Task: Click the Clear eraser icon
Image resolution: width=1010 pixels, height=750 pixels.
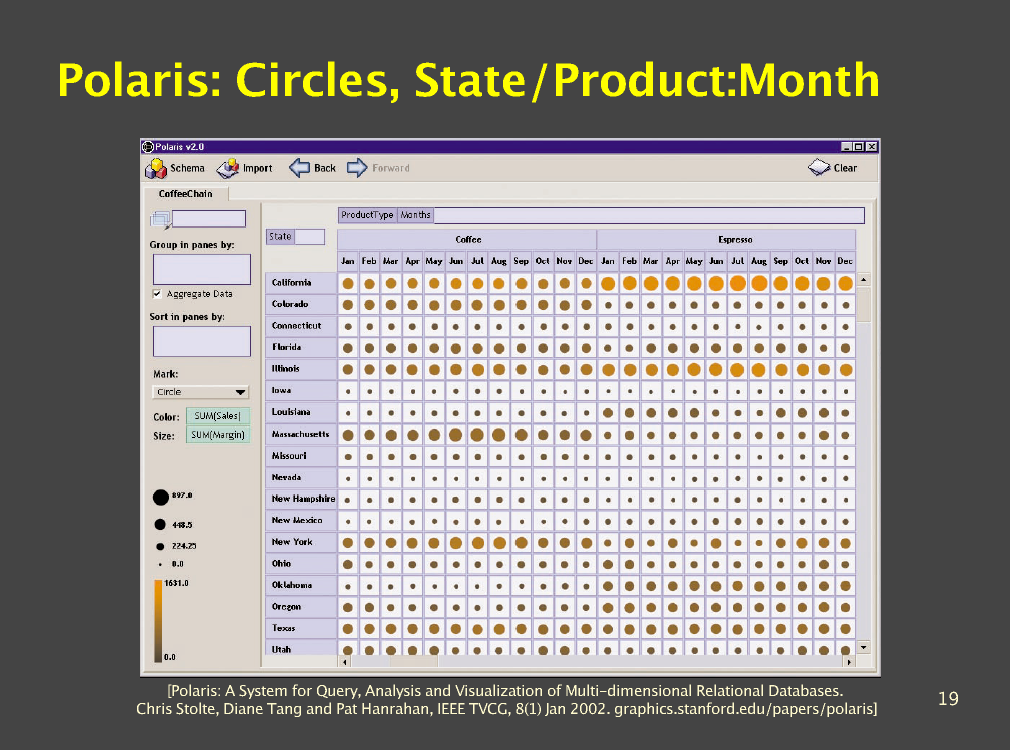Action: [819, 168]
